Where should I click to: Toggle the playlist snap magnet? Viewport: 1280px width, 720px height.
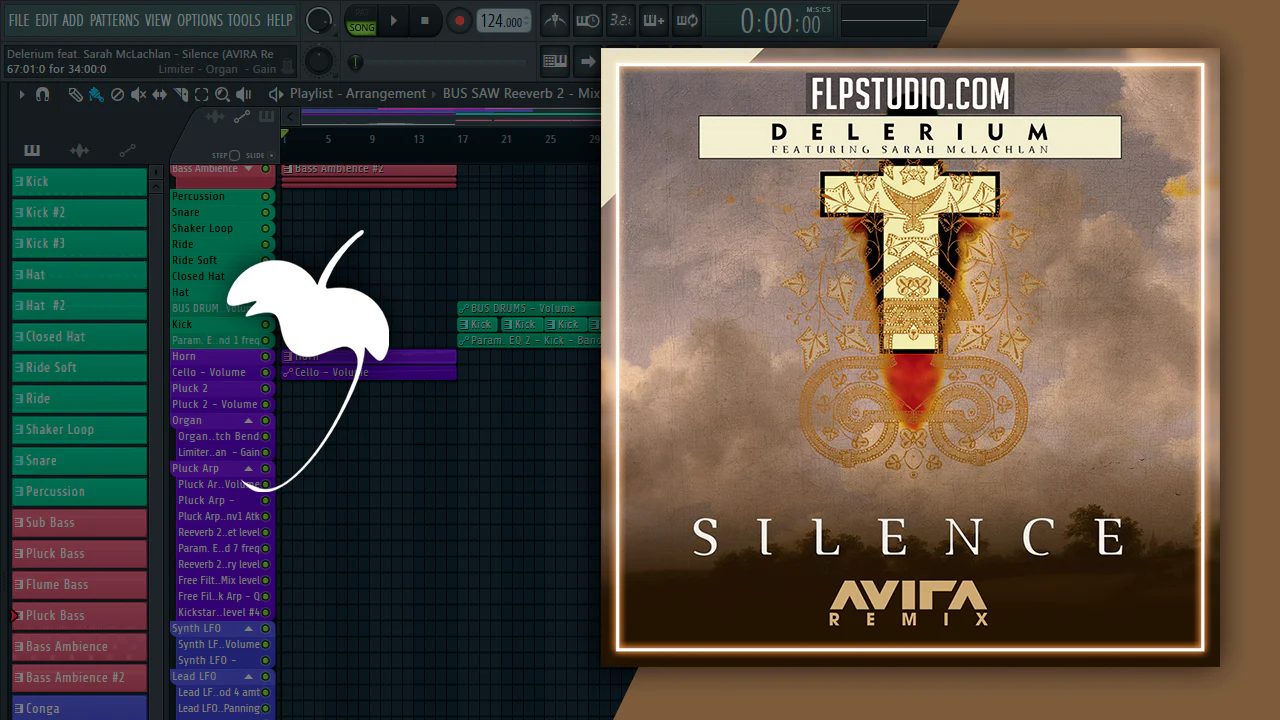(43, 94)
